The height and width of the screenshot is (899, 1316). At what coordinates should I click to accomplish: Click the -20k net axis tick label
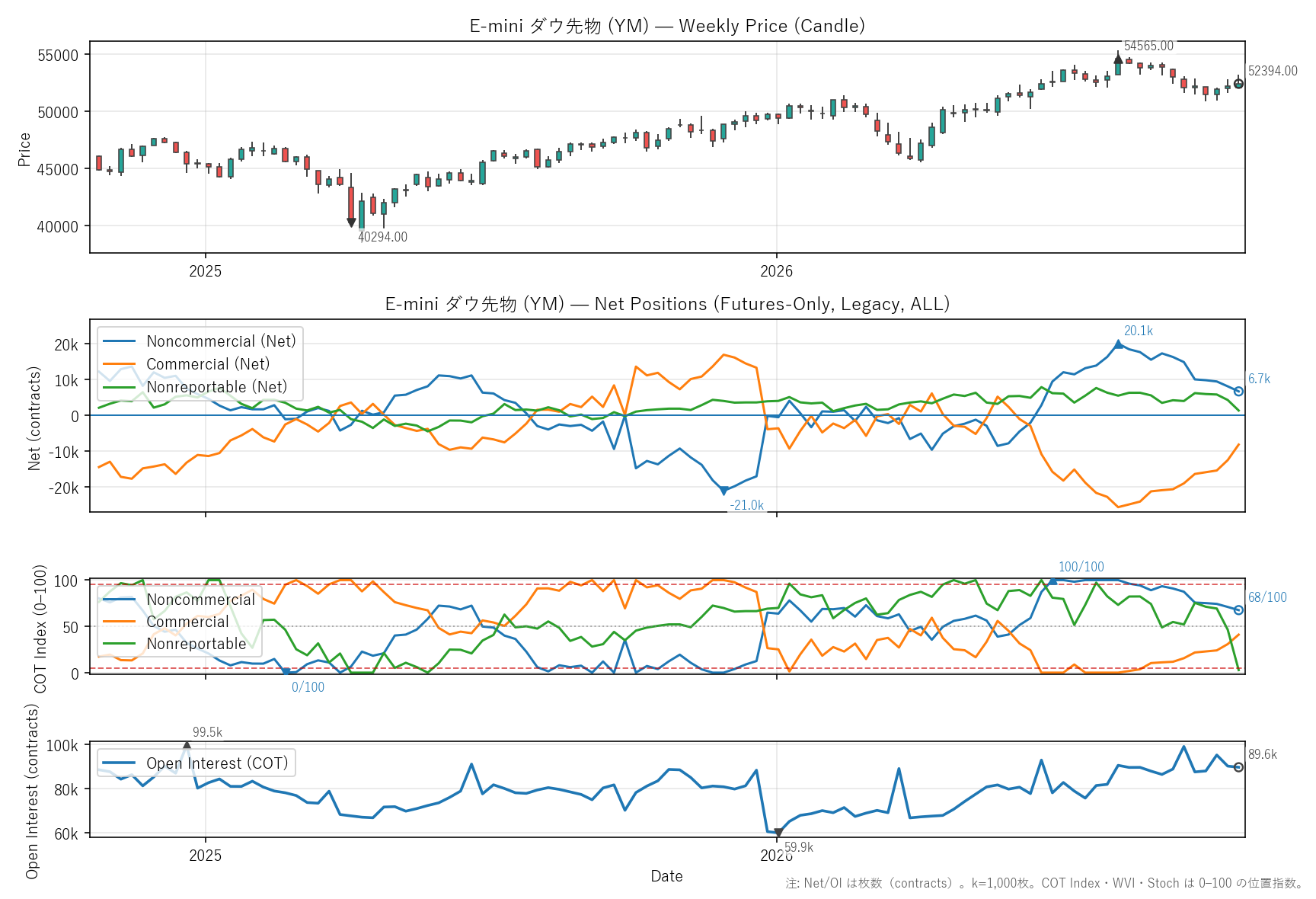click(63, 488)
